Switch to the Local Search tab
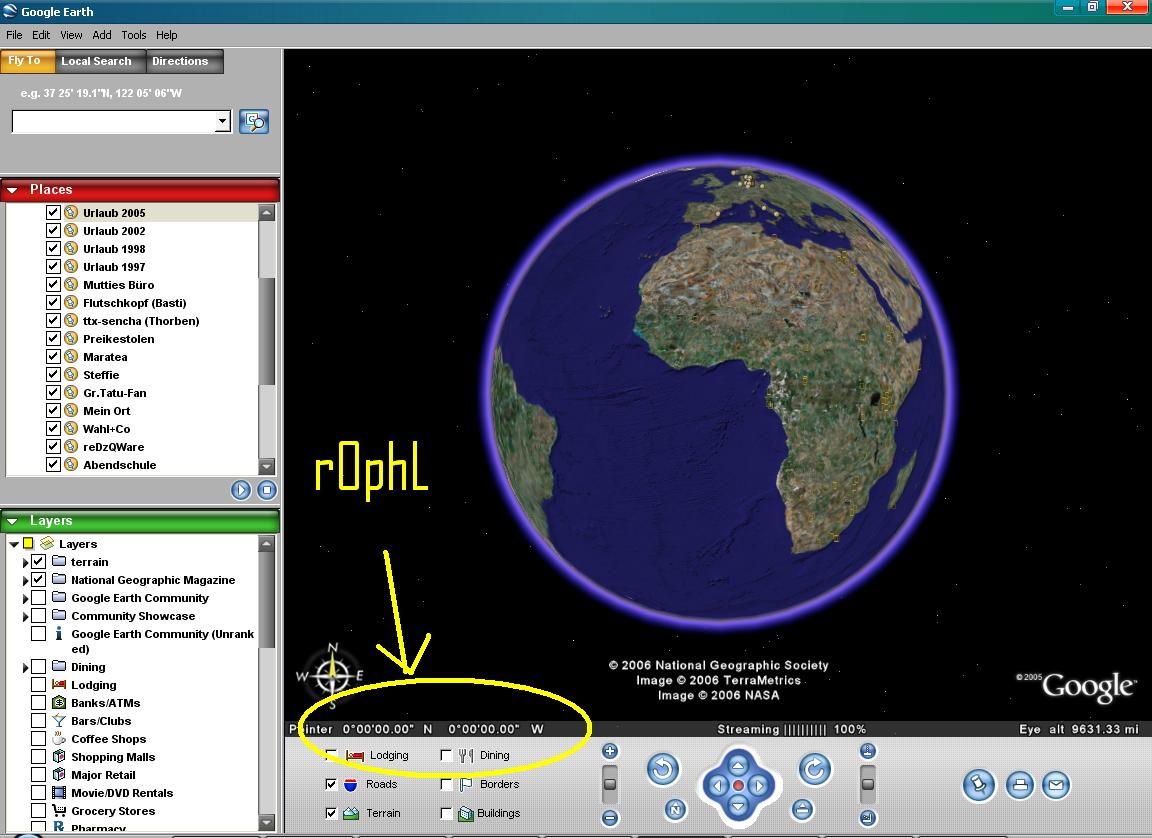 point(96,61)
